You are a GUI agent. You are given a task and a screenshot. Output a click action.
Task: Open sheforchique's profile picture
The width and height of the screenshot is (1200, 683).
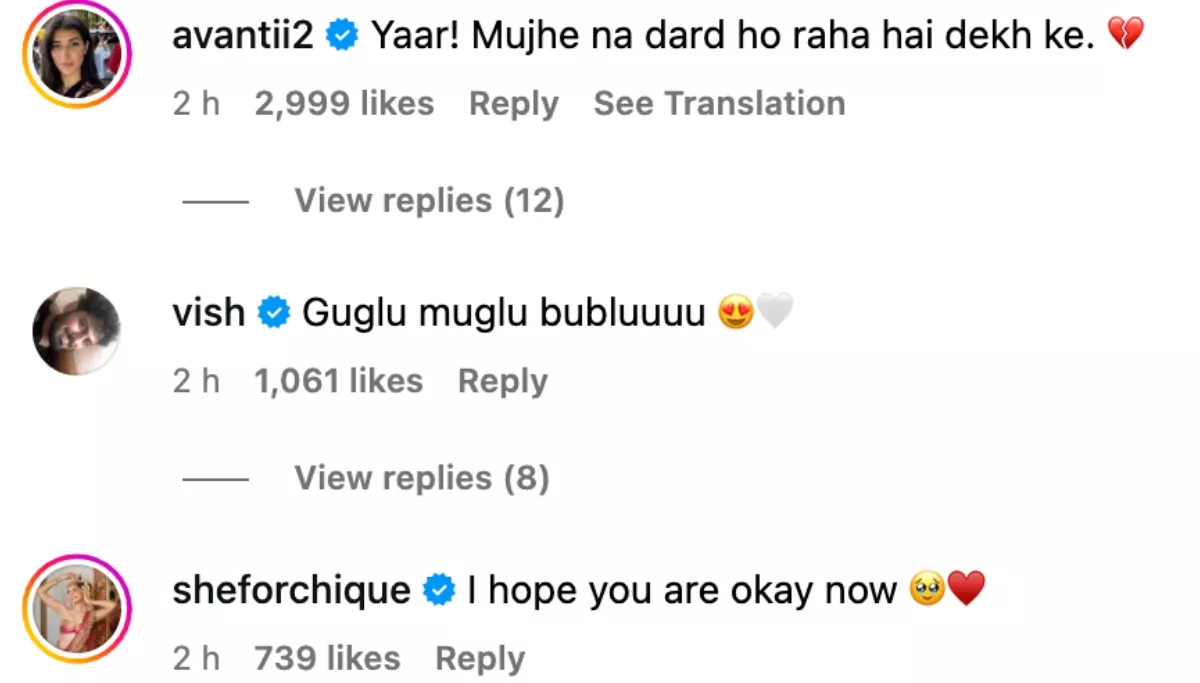[78, 608]
